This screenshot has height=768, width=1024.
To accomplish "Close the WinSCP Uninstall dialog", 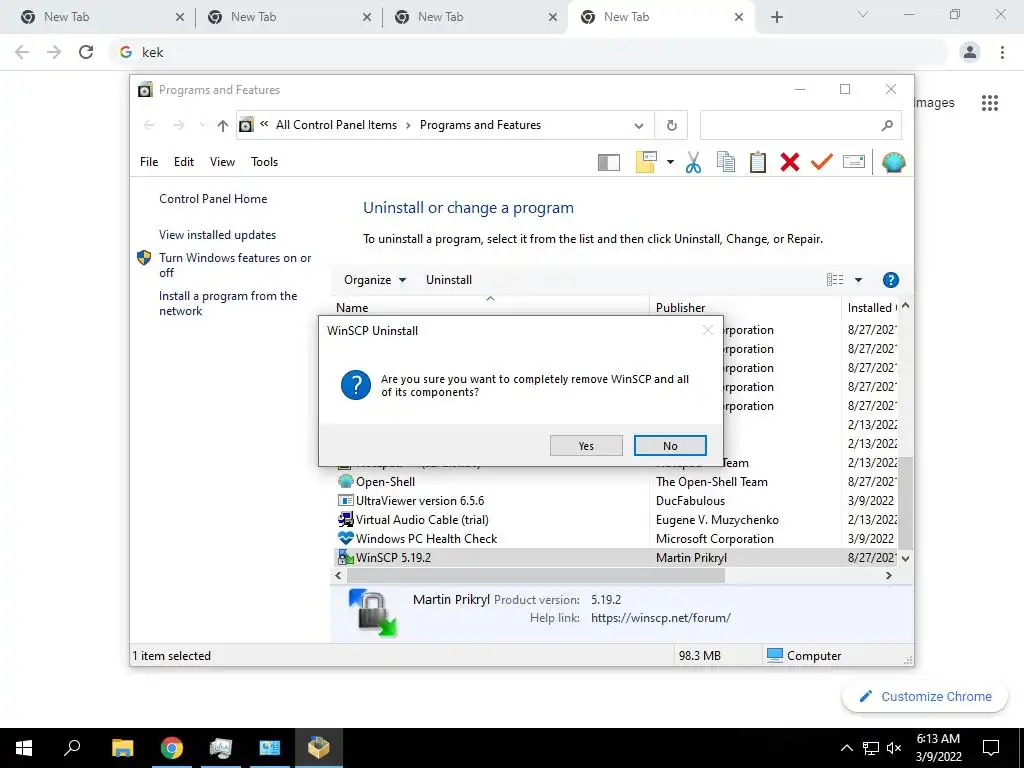I will point(707,330).
